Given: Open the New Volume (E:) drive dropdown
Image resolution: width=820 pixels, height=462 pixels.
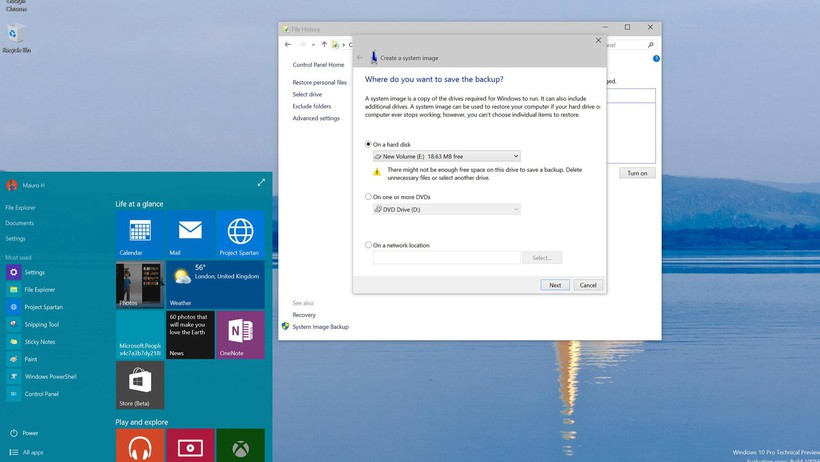Looking at the screenshot, I should tap(447, 156).
